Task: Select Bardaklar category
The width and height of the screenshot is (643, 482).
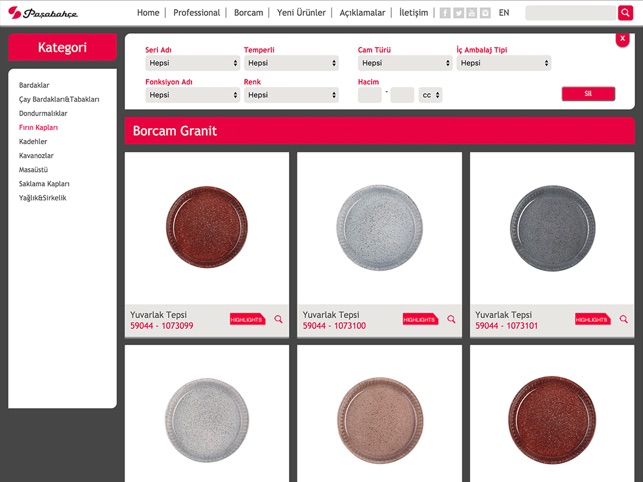Action: 34,85
